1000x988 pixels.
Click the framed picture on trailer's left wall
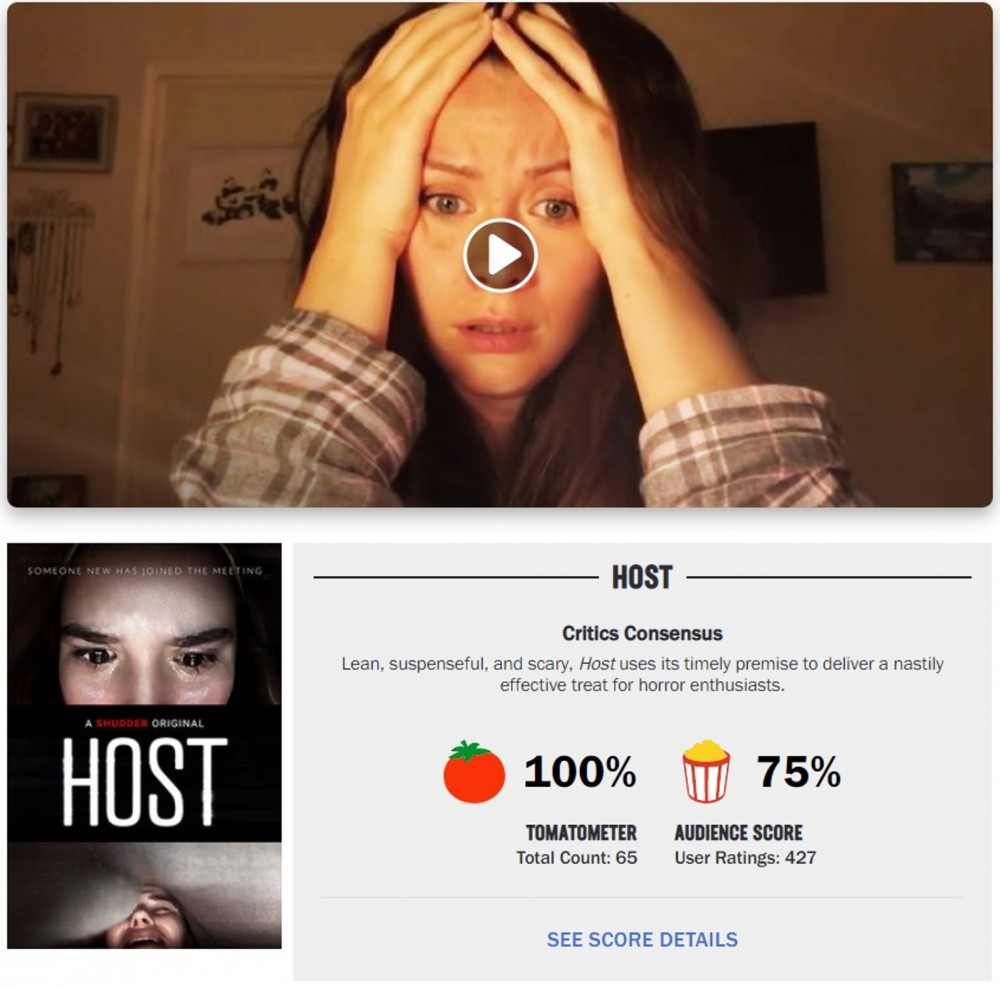(64, 132)
